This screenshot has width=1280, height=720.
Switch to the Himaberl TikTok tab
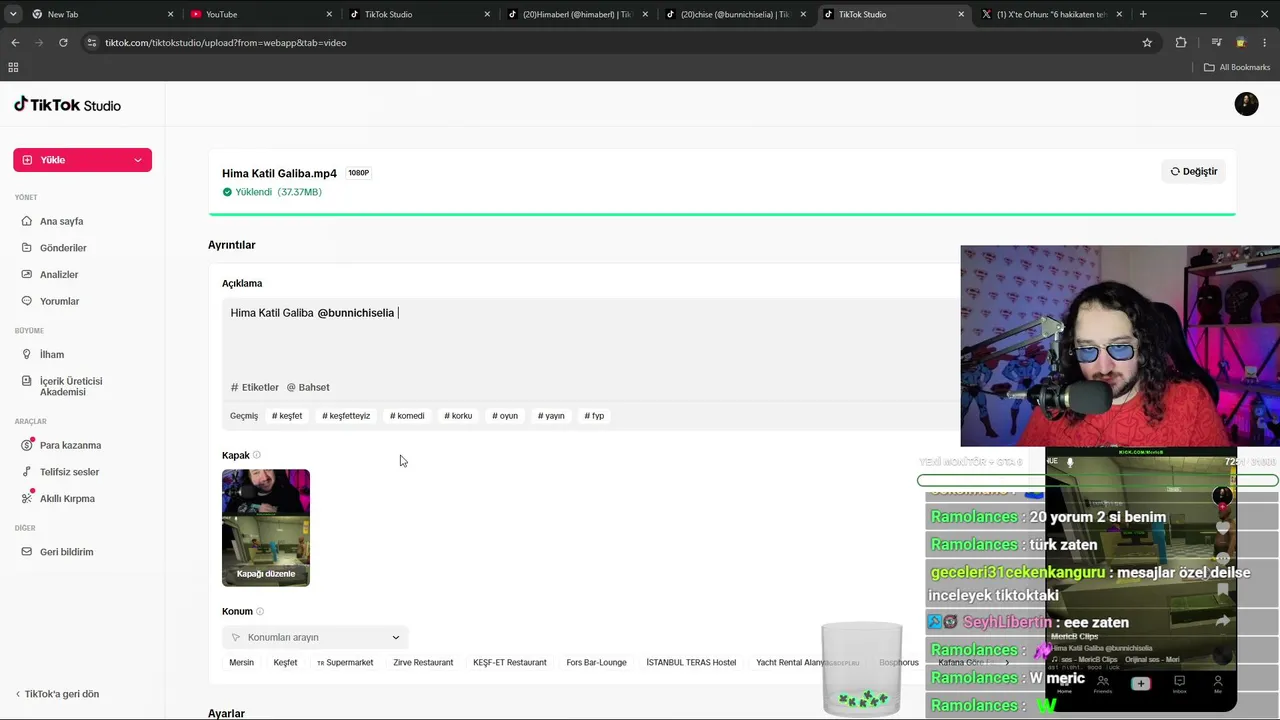point(577,14)
